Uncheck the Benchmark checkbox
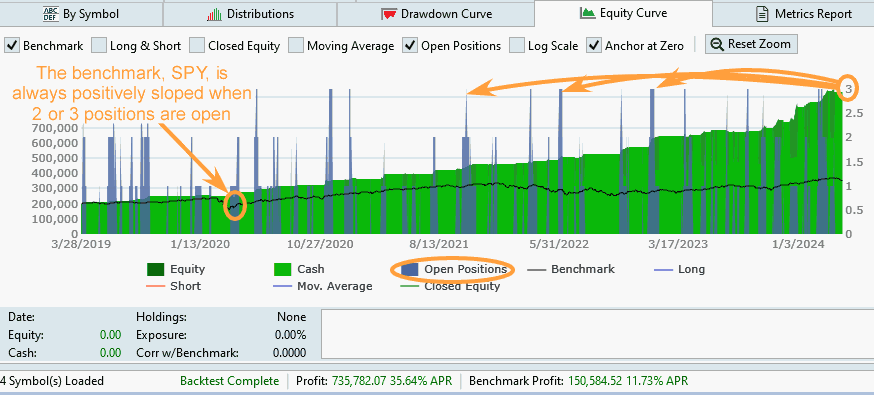The height and width of the screenshot is (395, 874). (12, 45)
